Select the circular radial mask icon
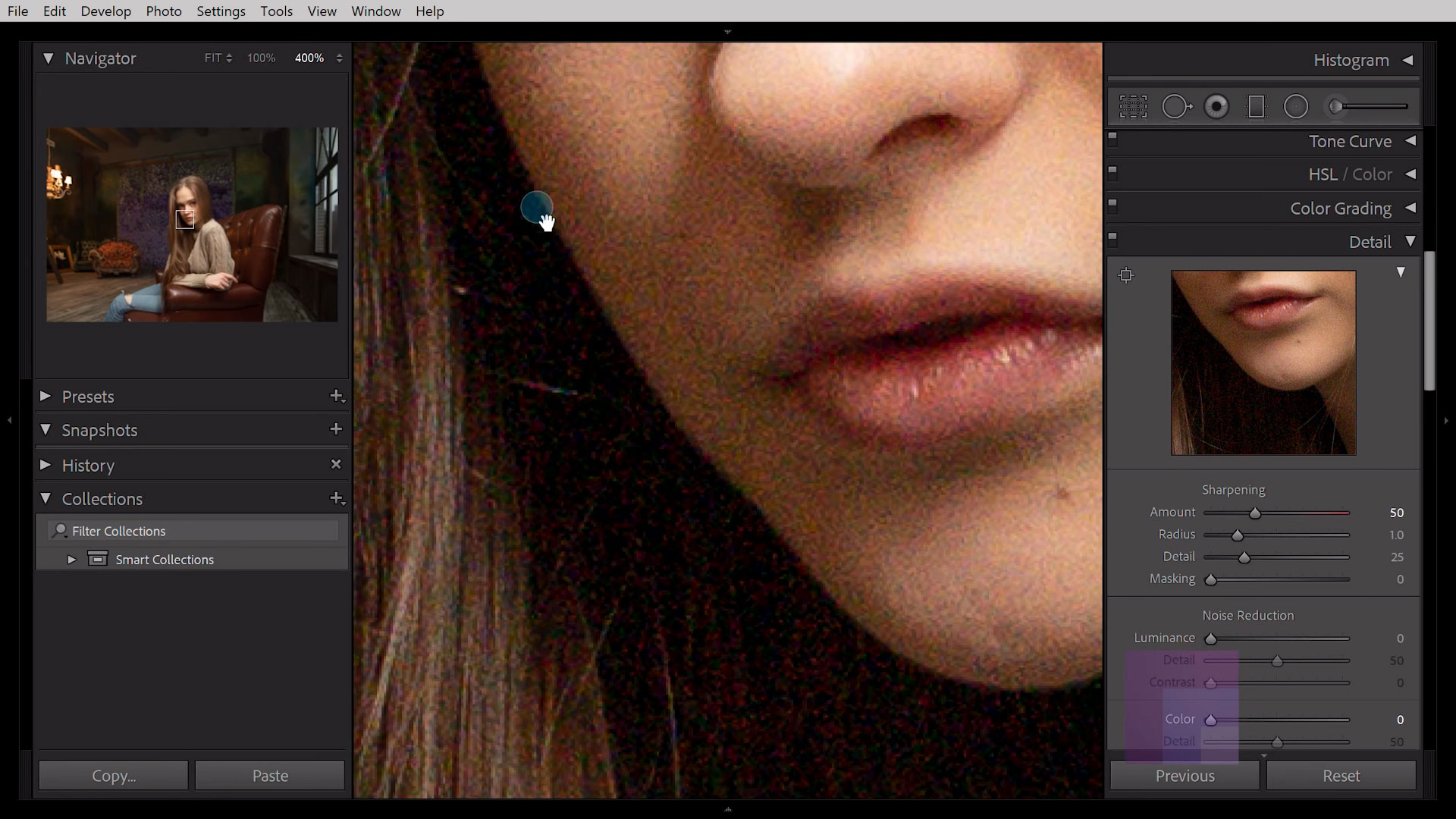Screen dimensions: 1456x819 click(1297, 106)
